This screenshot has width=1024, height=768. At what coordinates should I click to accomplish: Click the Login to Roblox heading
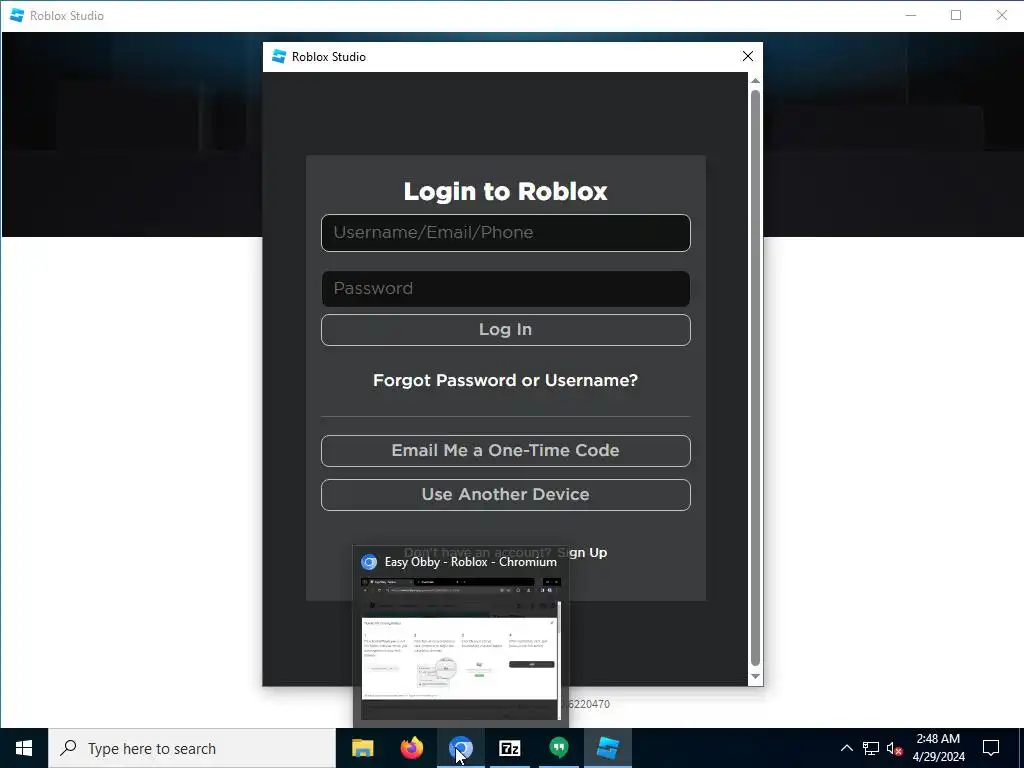pyautogui.click(x=505, y=191)
